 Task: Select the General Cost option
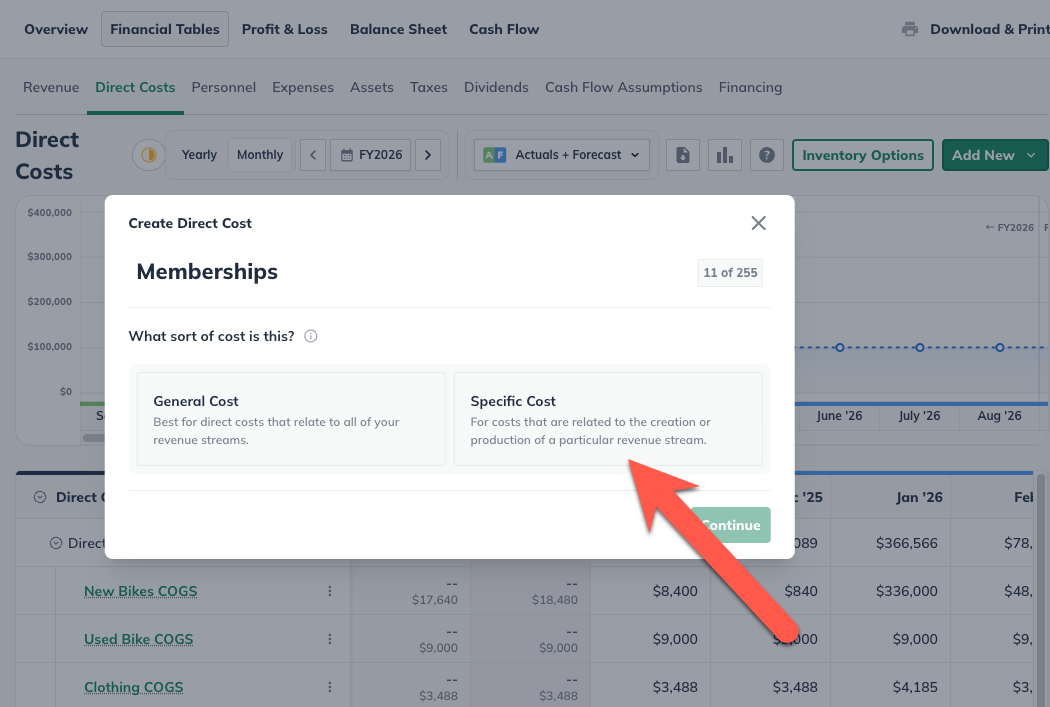pyautogui.click(x=291, y=420)
